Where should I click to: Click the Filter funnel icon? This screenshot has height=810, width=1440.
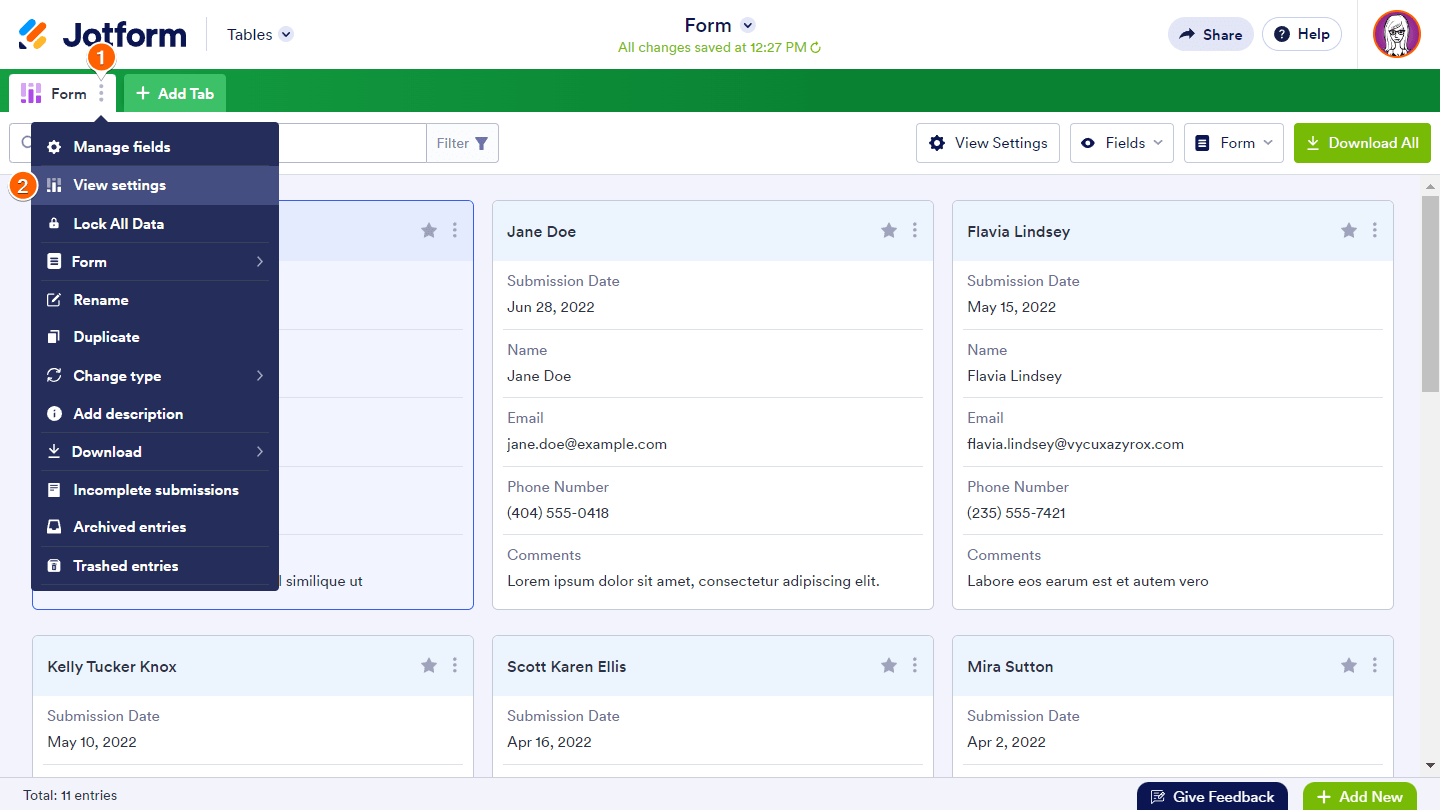[x=482, y=143]
